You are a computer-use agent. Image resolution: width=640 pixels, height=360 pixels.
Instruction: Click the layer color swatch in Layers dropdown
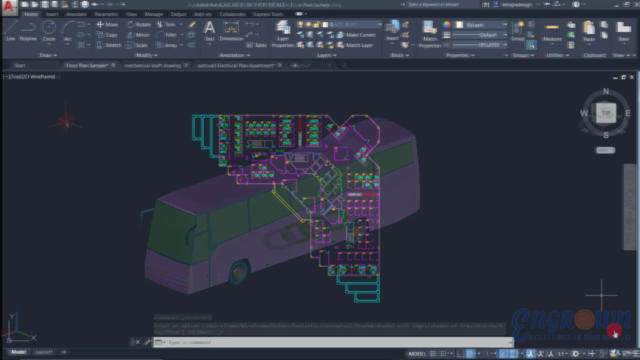325,24
